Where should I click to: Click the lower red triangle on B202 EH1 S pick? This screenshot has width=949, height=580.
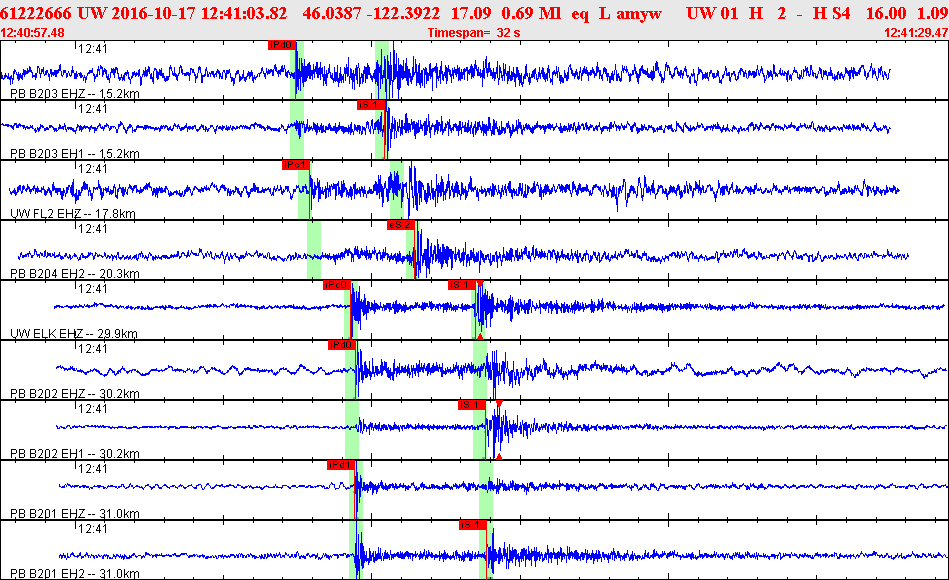click(499, 456)
